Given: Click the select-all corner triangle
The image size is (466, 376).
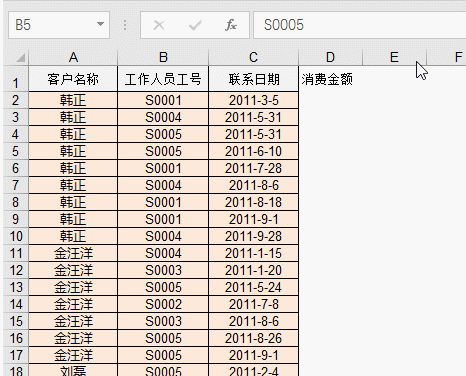Looking at the screenshot, I should coord(21,58).
